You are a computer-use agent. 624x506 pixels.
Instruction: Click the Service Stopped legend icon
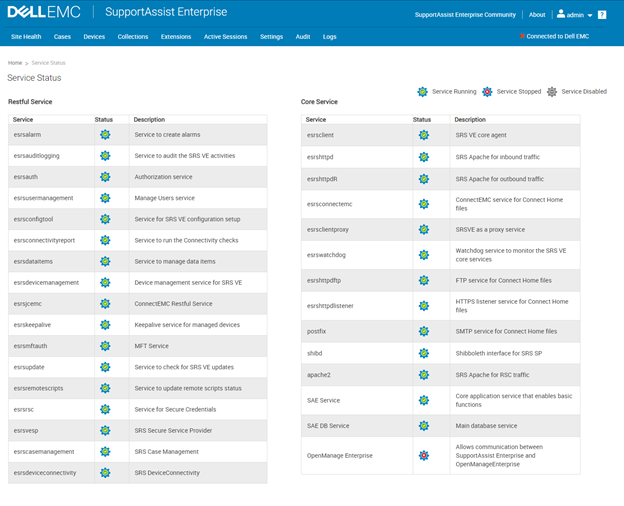tap(487, 92)
